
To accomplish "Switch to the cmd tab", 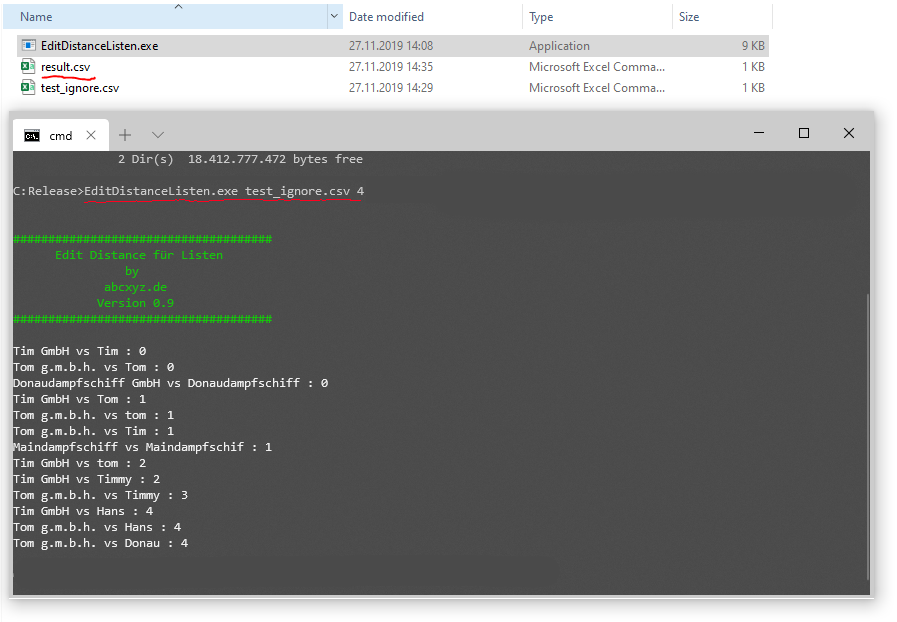I will point(61,135).
